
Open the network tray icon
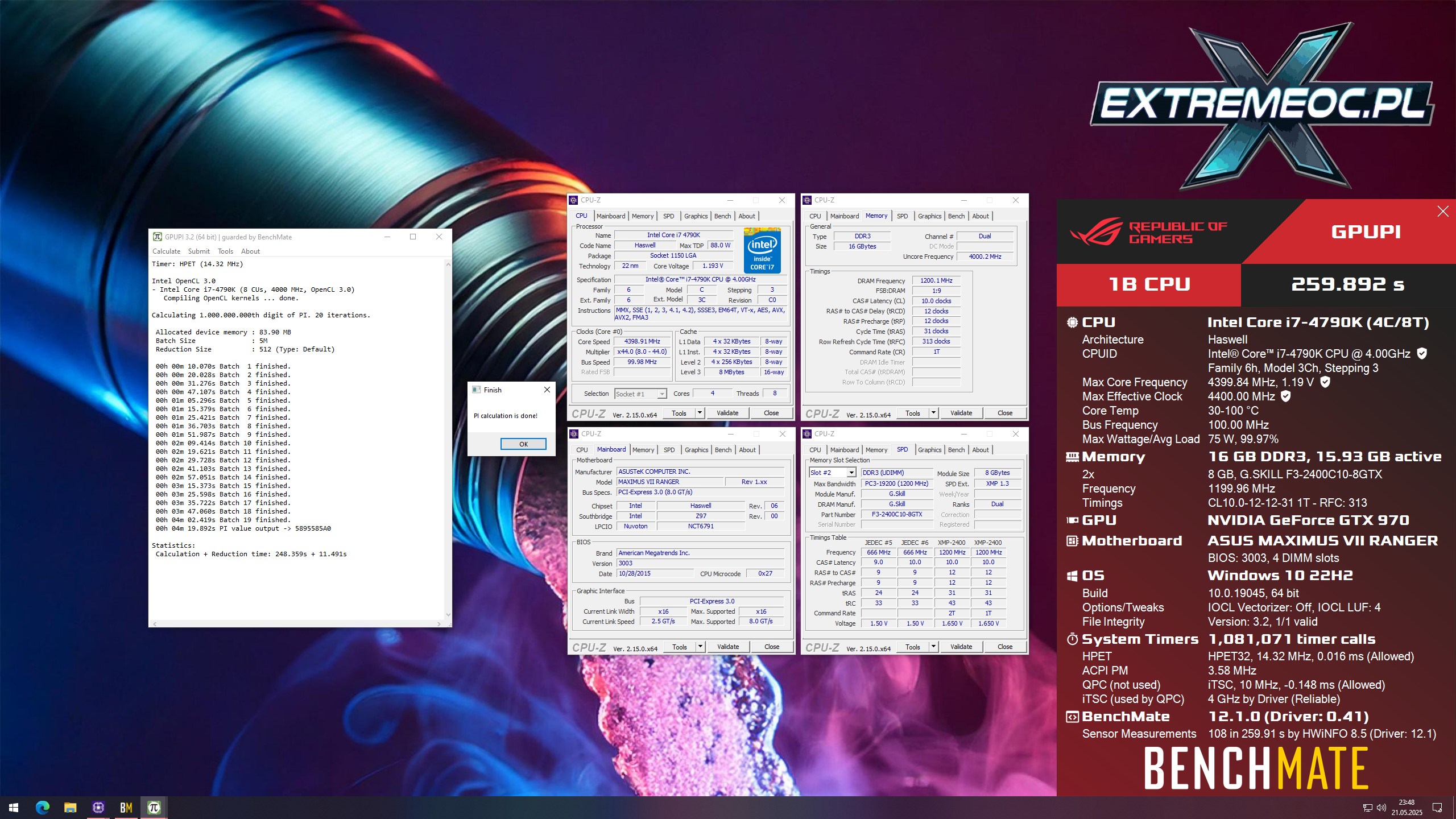[x=1368, y=808]
